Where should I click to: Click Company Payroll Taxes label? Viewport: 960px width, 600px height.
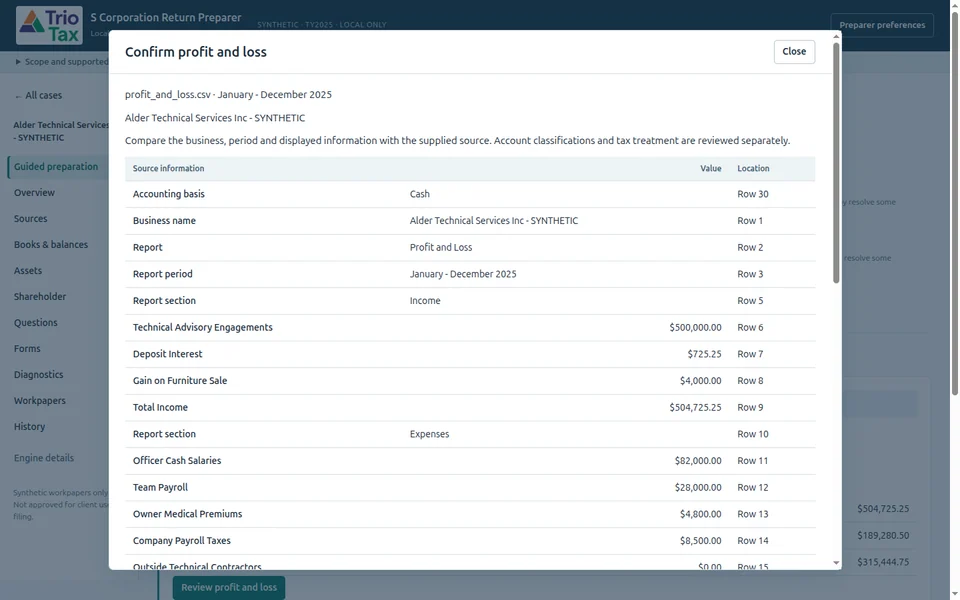point(182,541)
